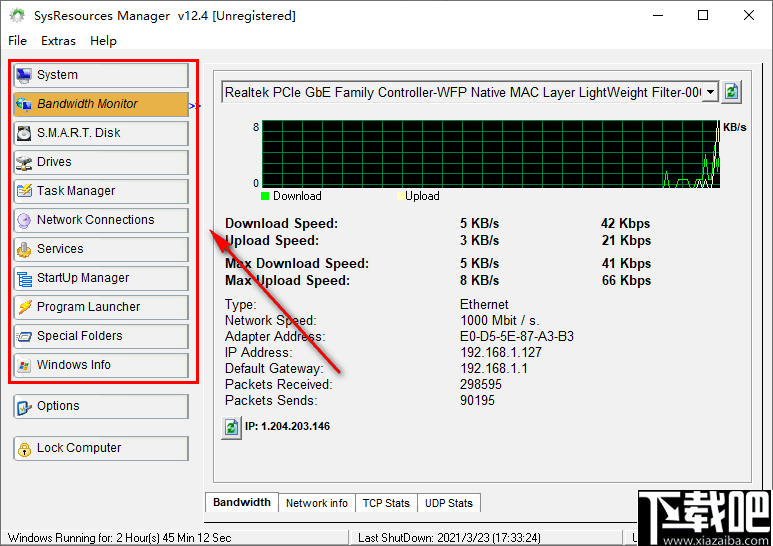Click the green Download legend swatch

tap(265, 196)
